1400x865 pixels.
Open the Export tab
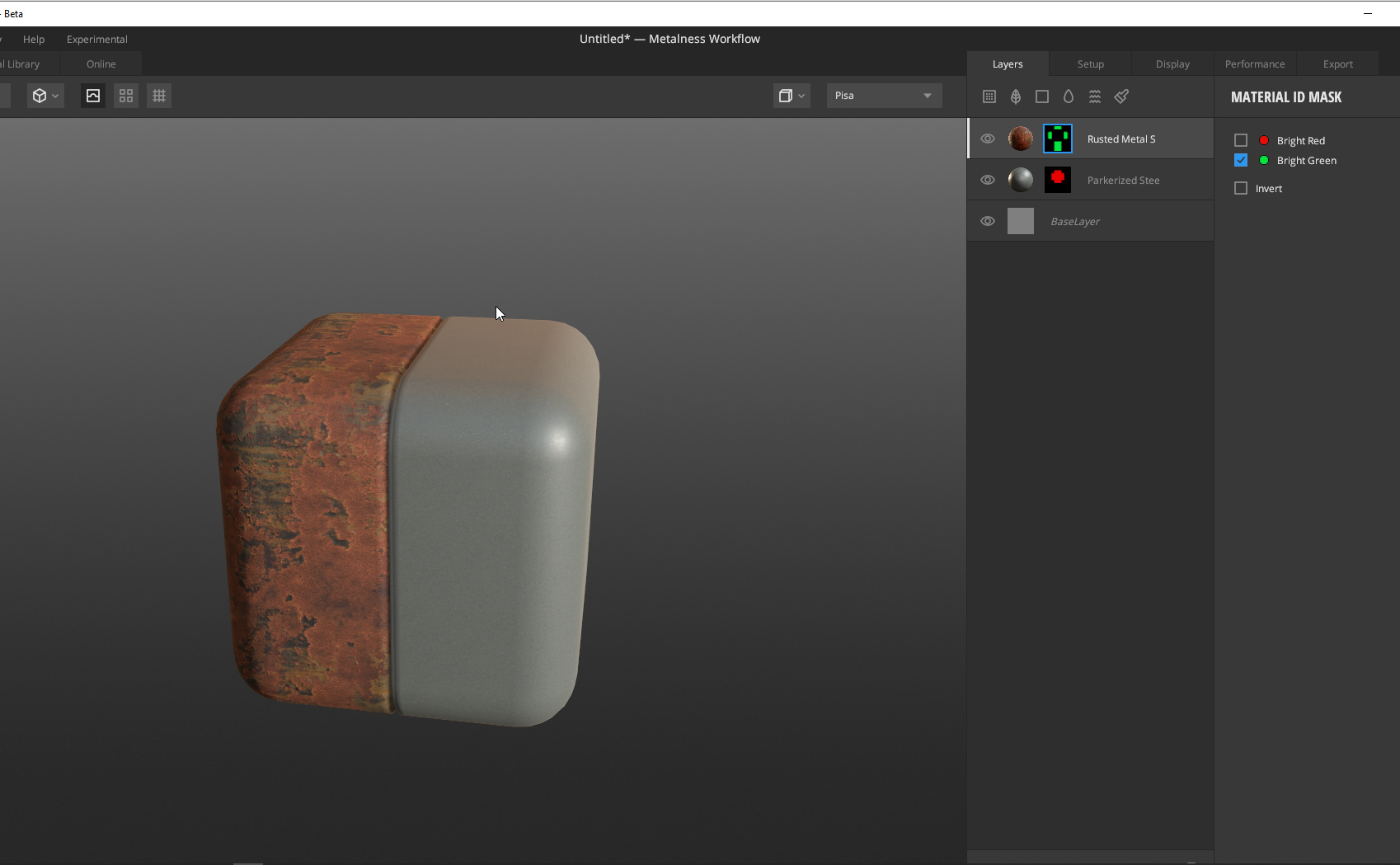click(x=1337, y=63)
